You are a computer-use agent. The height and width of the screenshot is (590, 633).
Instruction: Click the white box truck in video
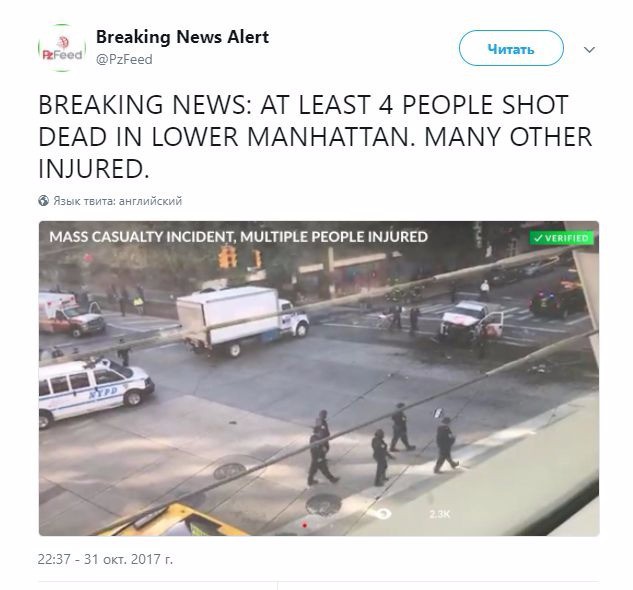pyautogui.click(x=243, y=321)
